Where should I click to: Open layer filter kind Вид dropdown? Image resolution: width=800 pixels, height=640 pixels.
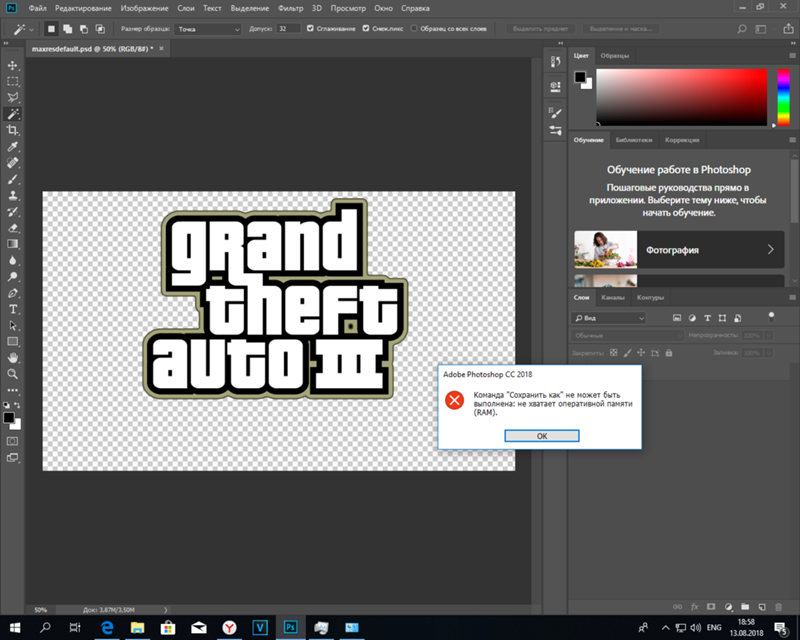608,318
